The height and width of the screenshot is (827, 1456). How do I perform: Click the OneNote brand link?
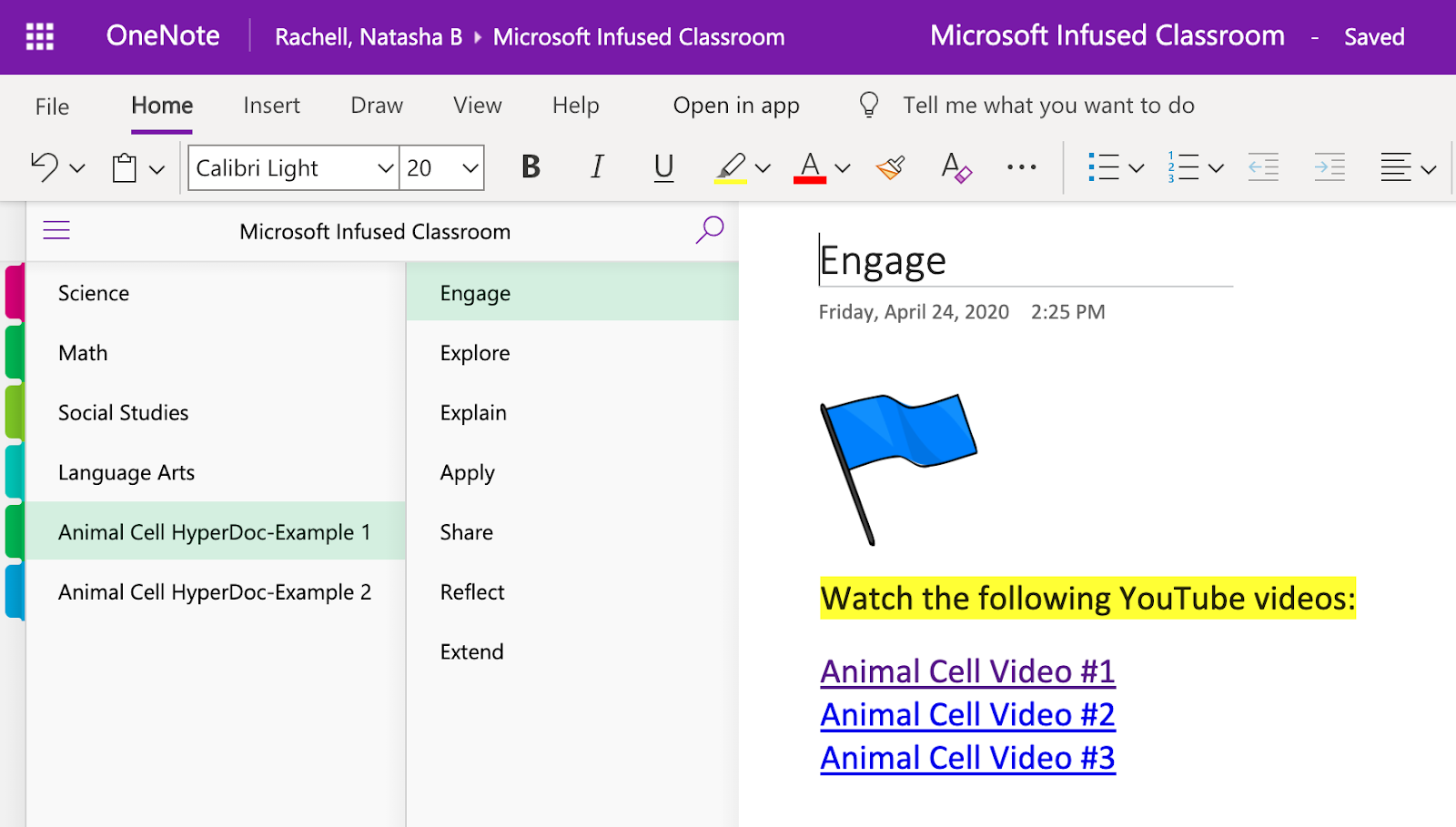point(163,35)
